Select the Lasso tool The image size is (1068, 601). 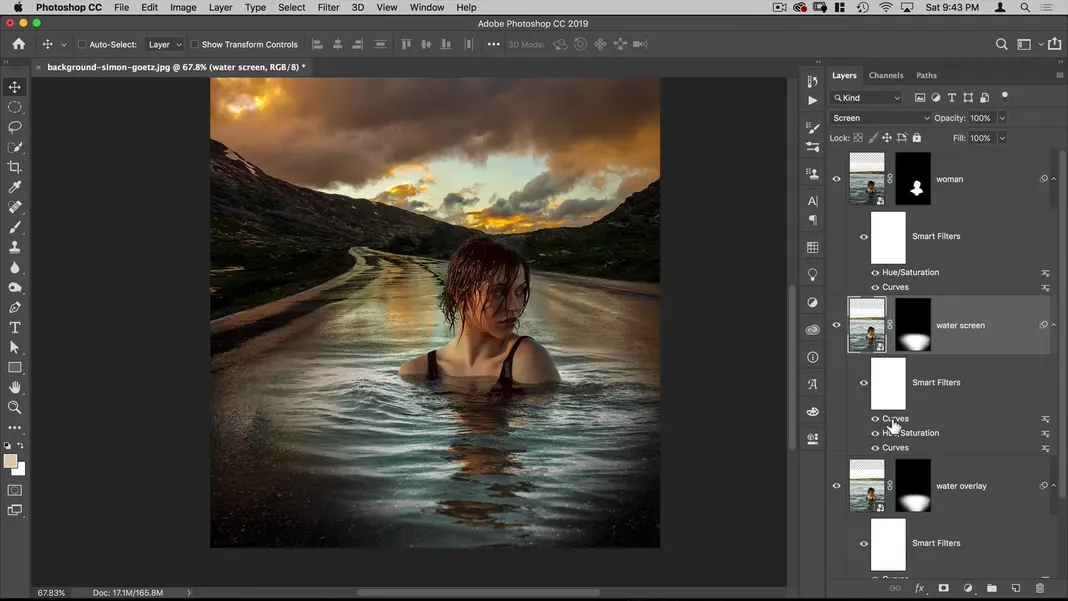pyautogui.click(x=14, y=127)
